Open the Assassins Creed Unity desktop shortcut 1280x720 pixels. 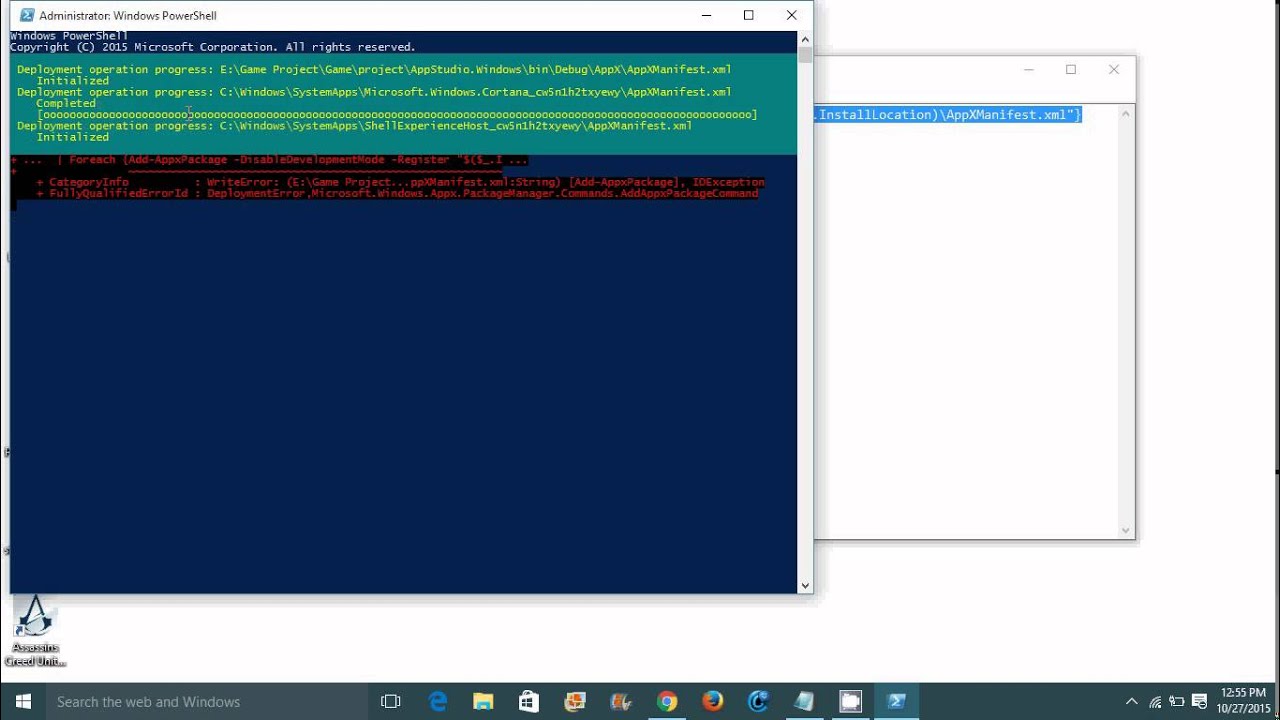point(35,630)
